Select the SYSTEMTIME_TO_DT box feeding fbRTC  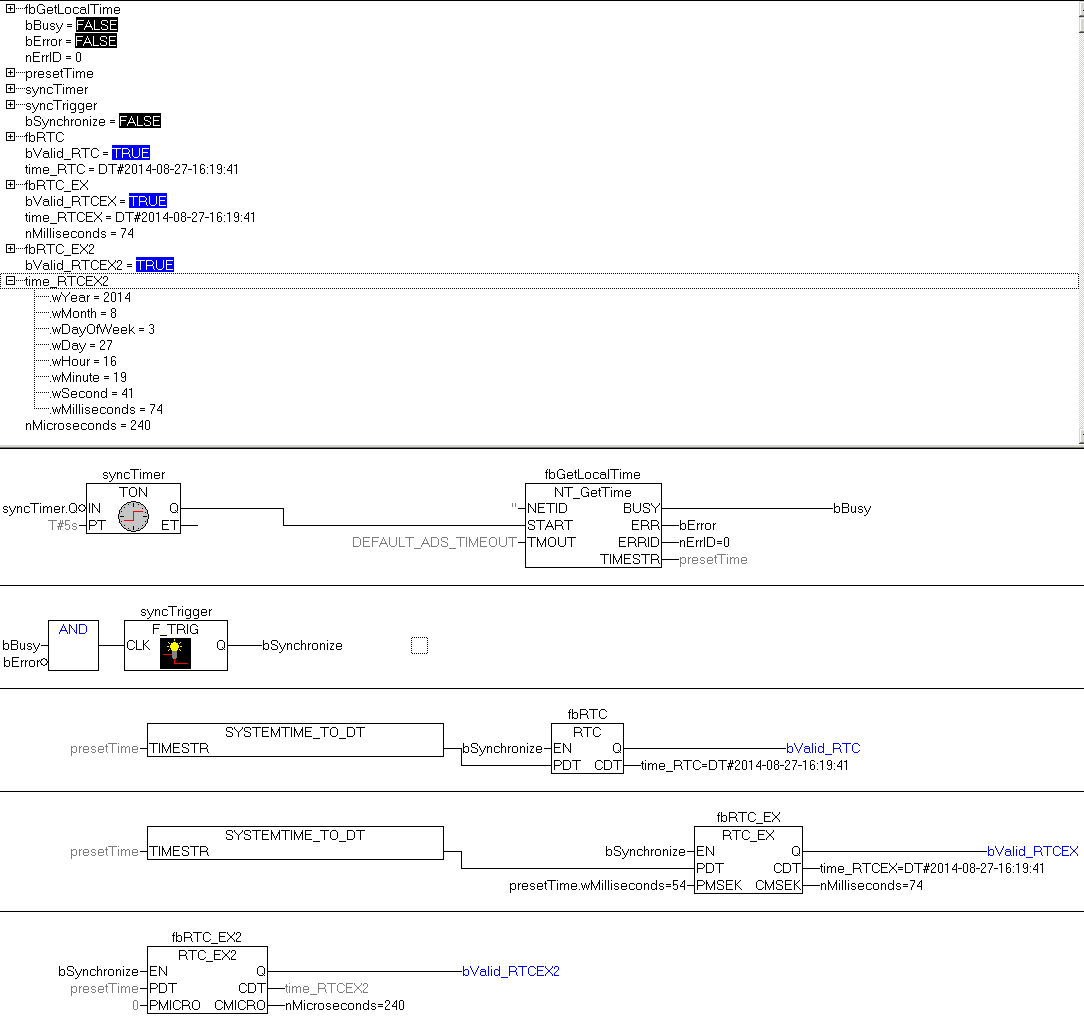coord(295,740)
